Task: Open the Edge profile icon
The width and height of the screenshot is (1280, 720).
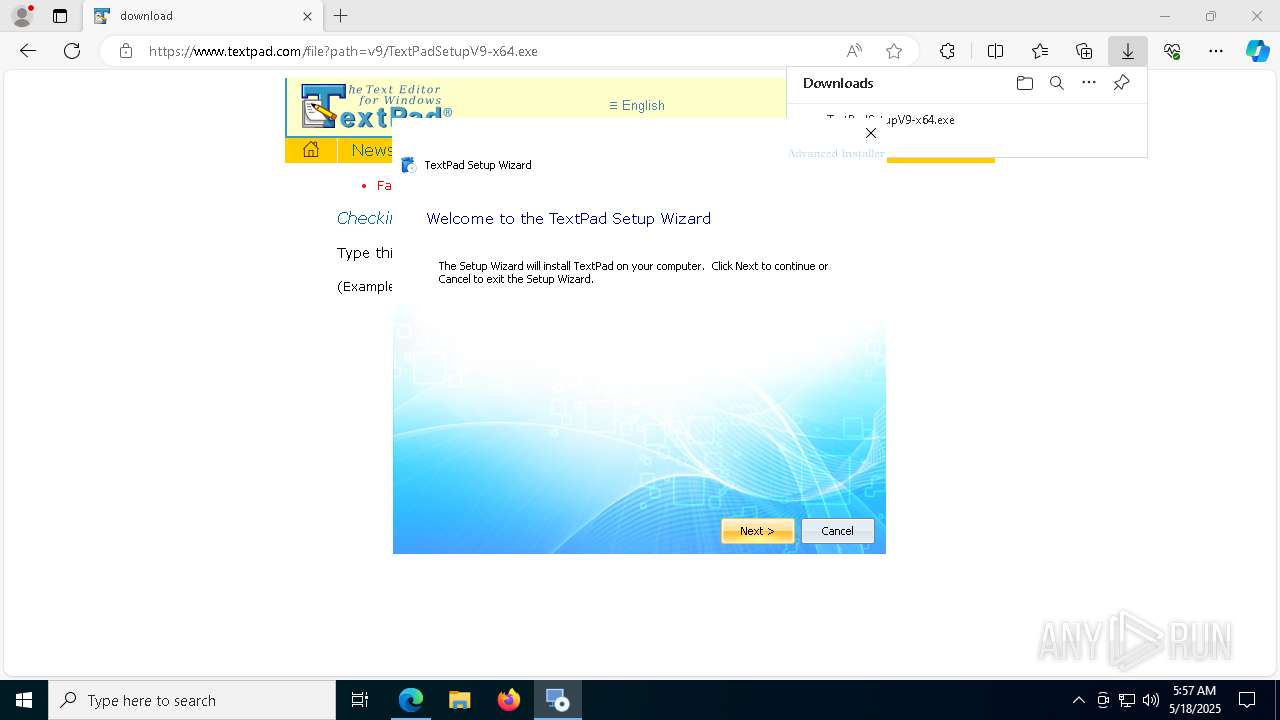Action: pyautogui.click(x=22, y=16)
